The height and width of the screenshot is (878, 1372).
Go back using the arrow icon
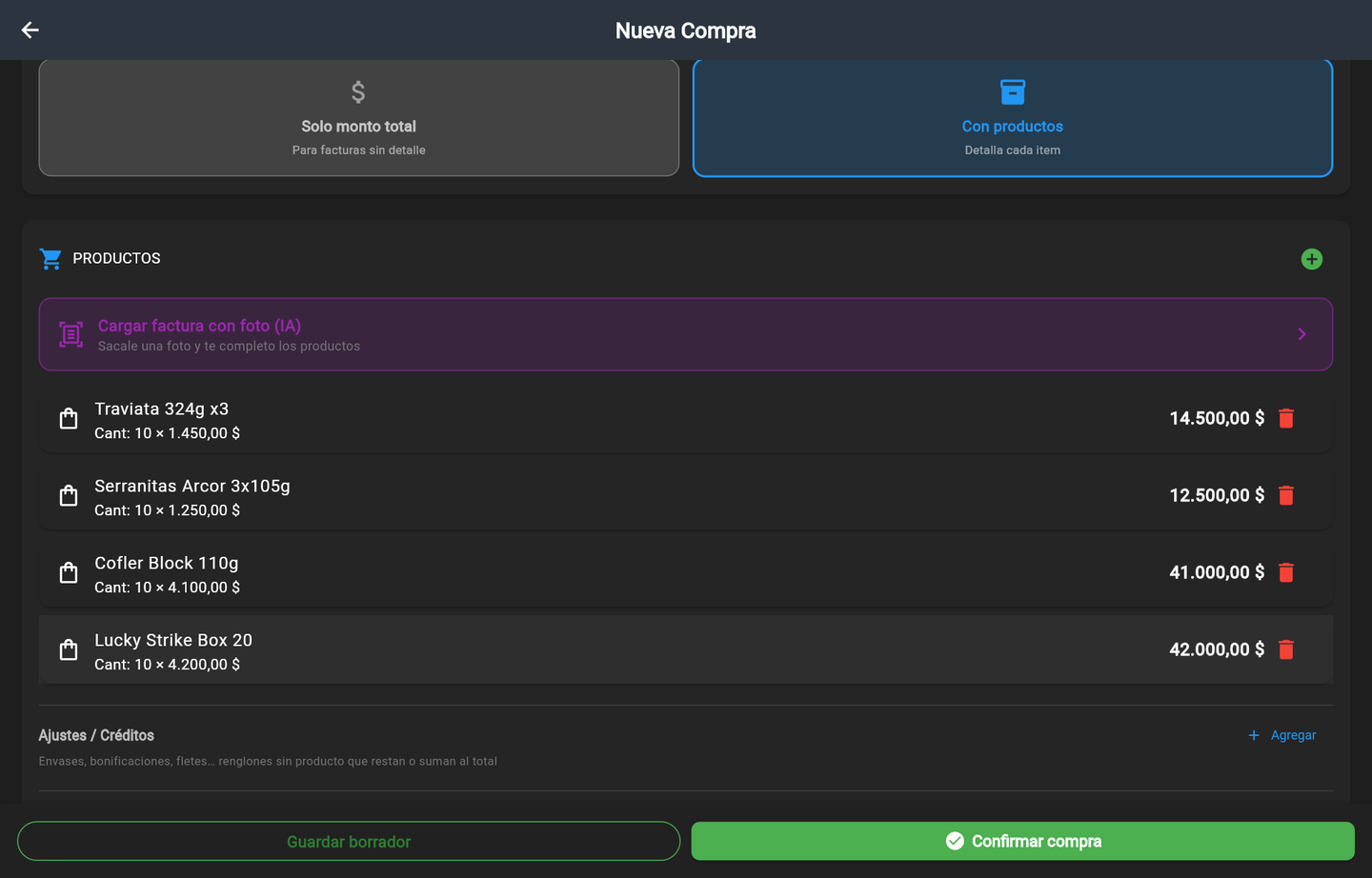click(x=30, y=30)
